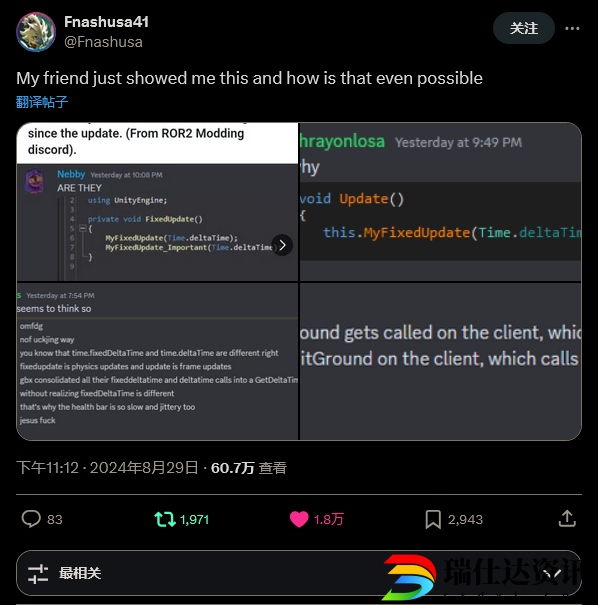Toggle the pink heart like icon

pyautogui.click(x=299, y=519)
